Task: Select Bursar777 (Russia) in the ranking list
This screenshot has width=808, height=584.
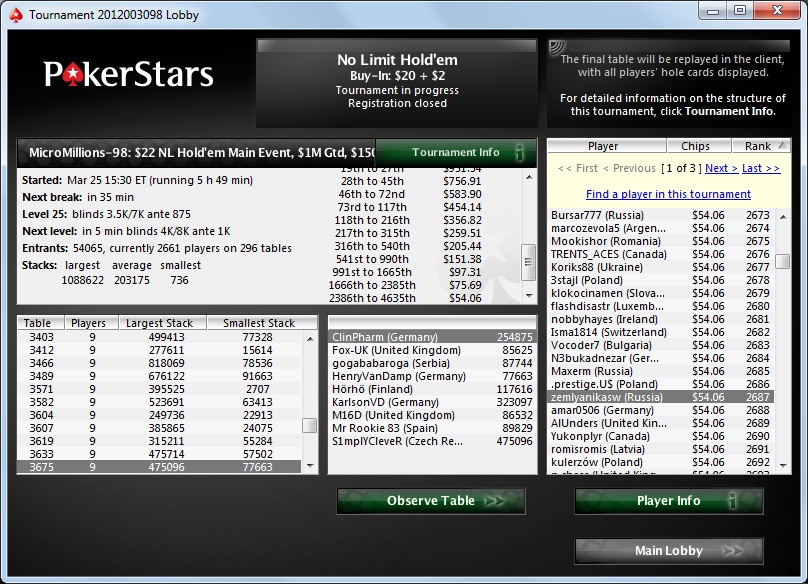Action: coord(662,215)
